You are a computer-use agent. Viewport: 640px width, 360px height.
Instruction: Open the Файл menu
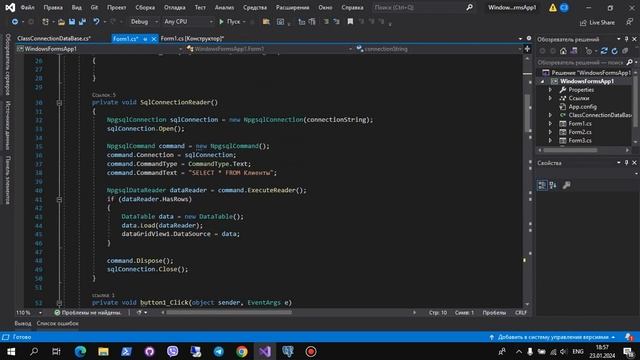pos(27,7)
